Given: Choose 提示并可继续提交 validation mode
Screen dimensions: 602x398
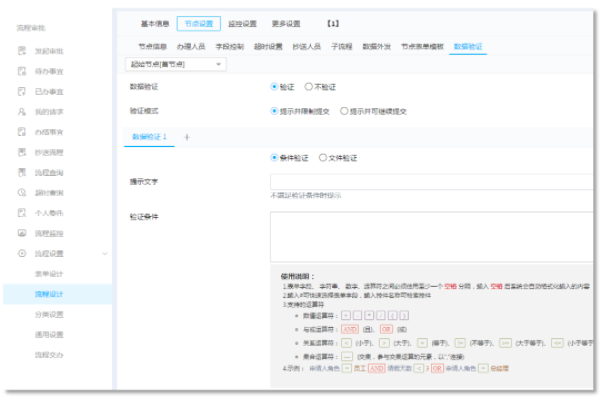Looking at the screenshot, I should tap(344, 111).
